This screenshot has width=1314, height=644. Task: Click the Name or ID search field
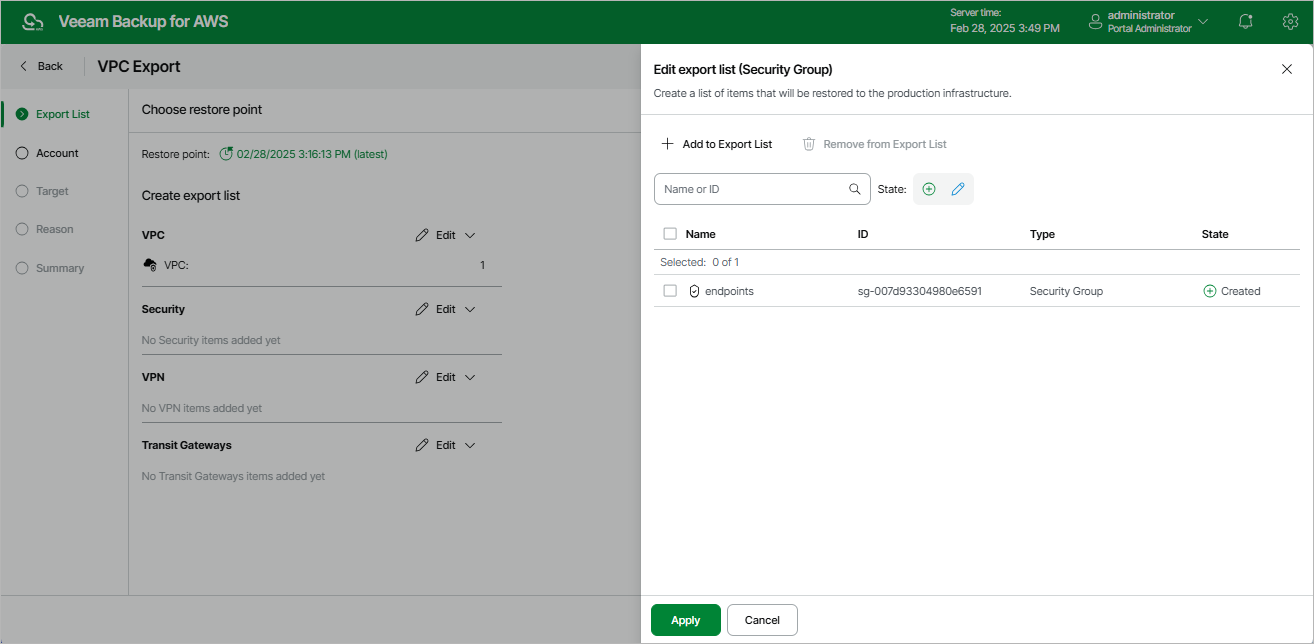tap(752, 189)
